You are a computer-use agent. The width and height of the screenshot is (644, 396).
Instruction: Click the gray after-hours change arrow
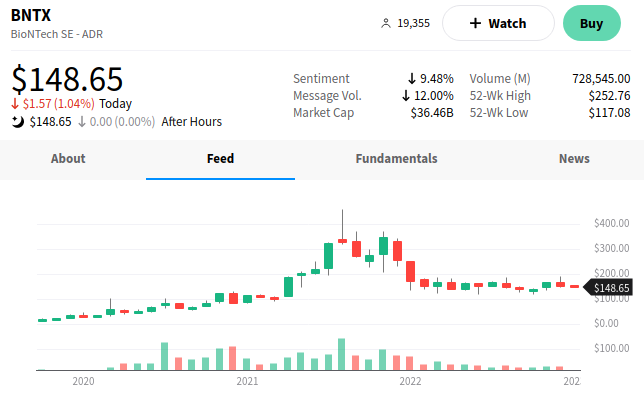(82, 122)
